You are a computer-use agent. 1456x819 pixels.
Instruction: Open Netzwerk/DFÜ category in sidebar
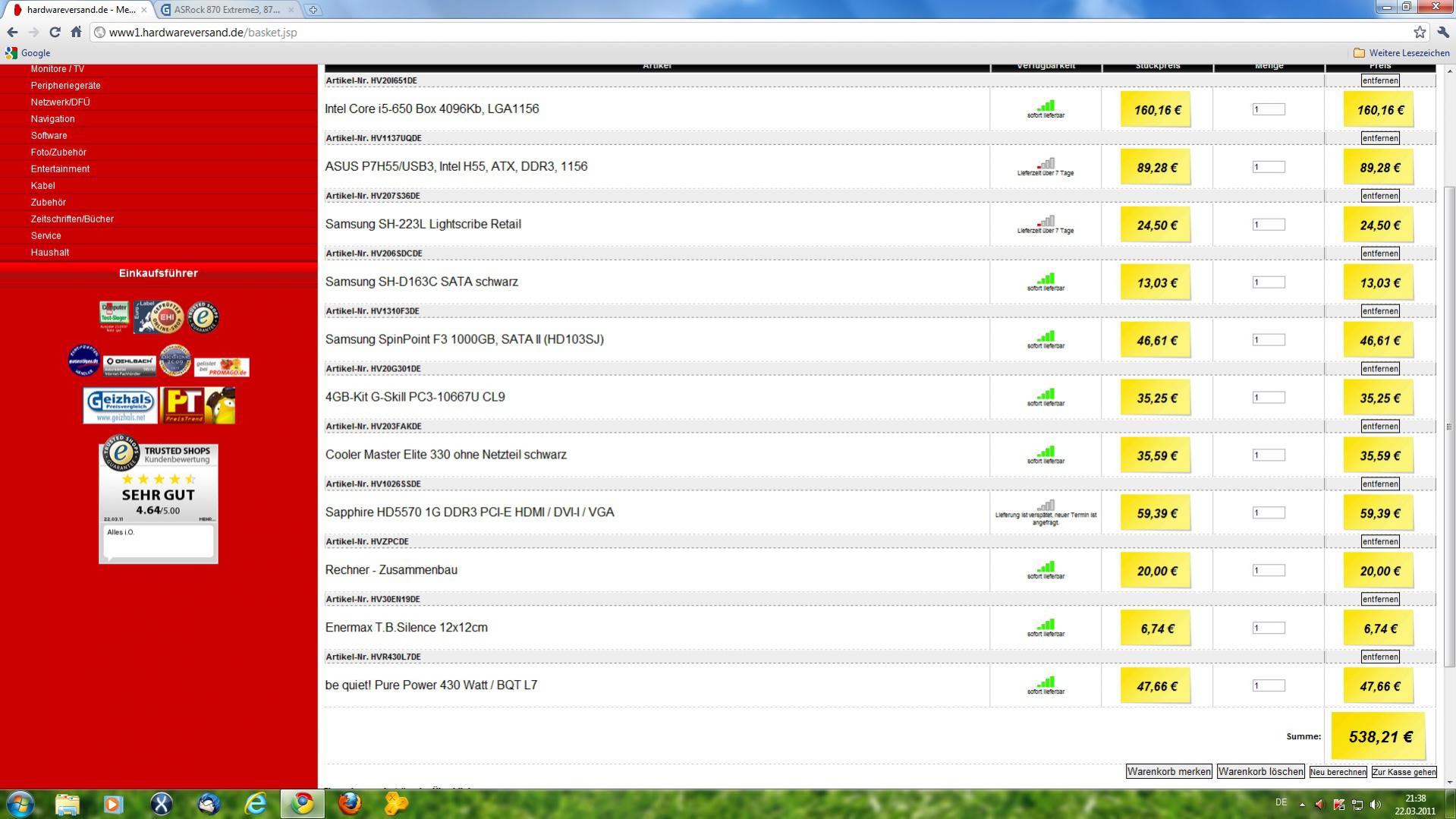point(60,102)
